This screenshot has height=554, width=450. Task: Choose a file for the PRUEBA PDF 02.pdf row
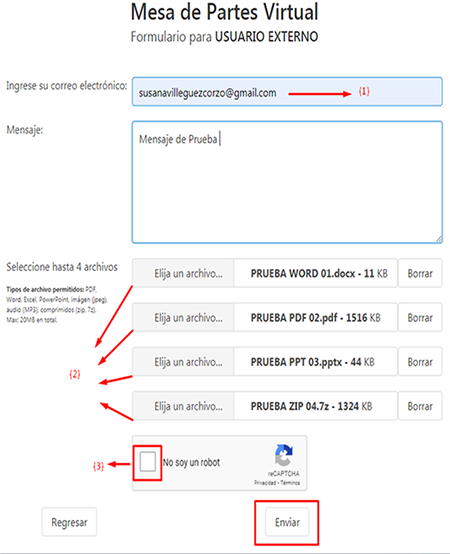(183, 317)
